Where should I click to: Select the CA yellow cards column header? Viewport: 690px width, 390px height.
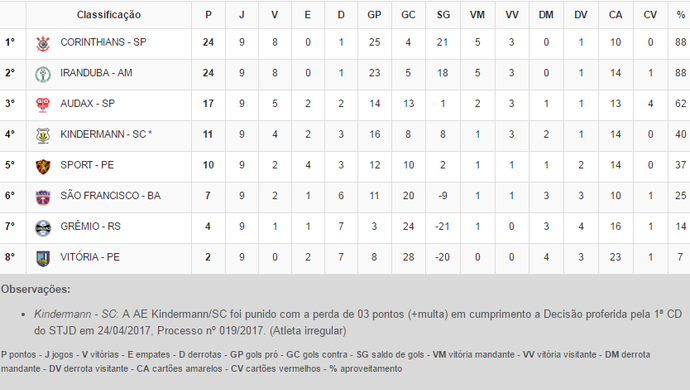pyautogui.click(x=615, y=15)
